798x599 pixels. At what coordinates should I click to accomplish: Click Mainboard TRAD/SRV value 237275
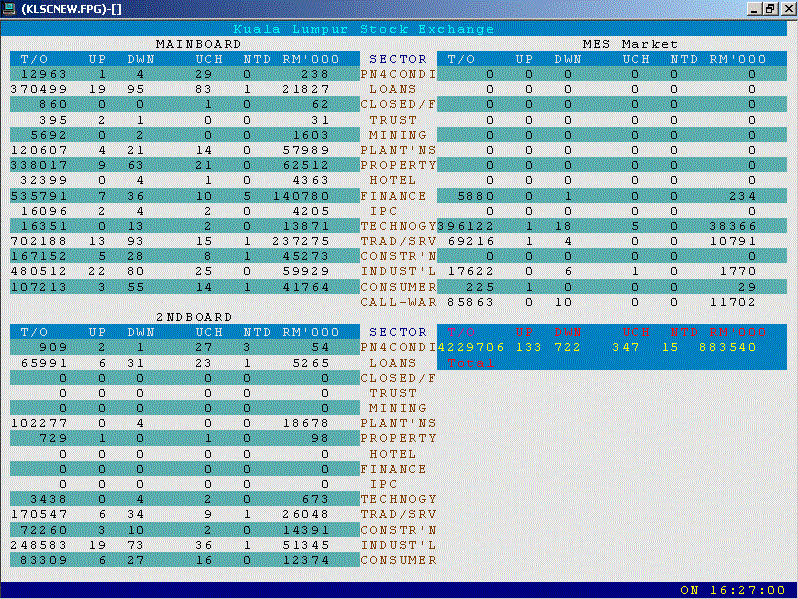pos(301,241)
